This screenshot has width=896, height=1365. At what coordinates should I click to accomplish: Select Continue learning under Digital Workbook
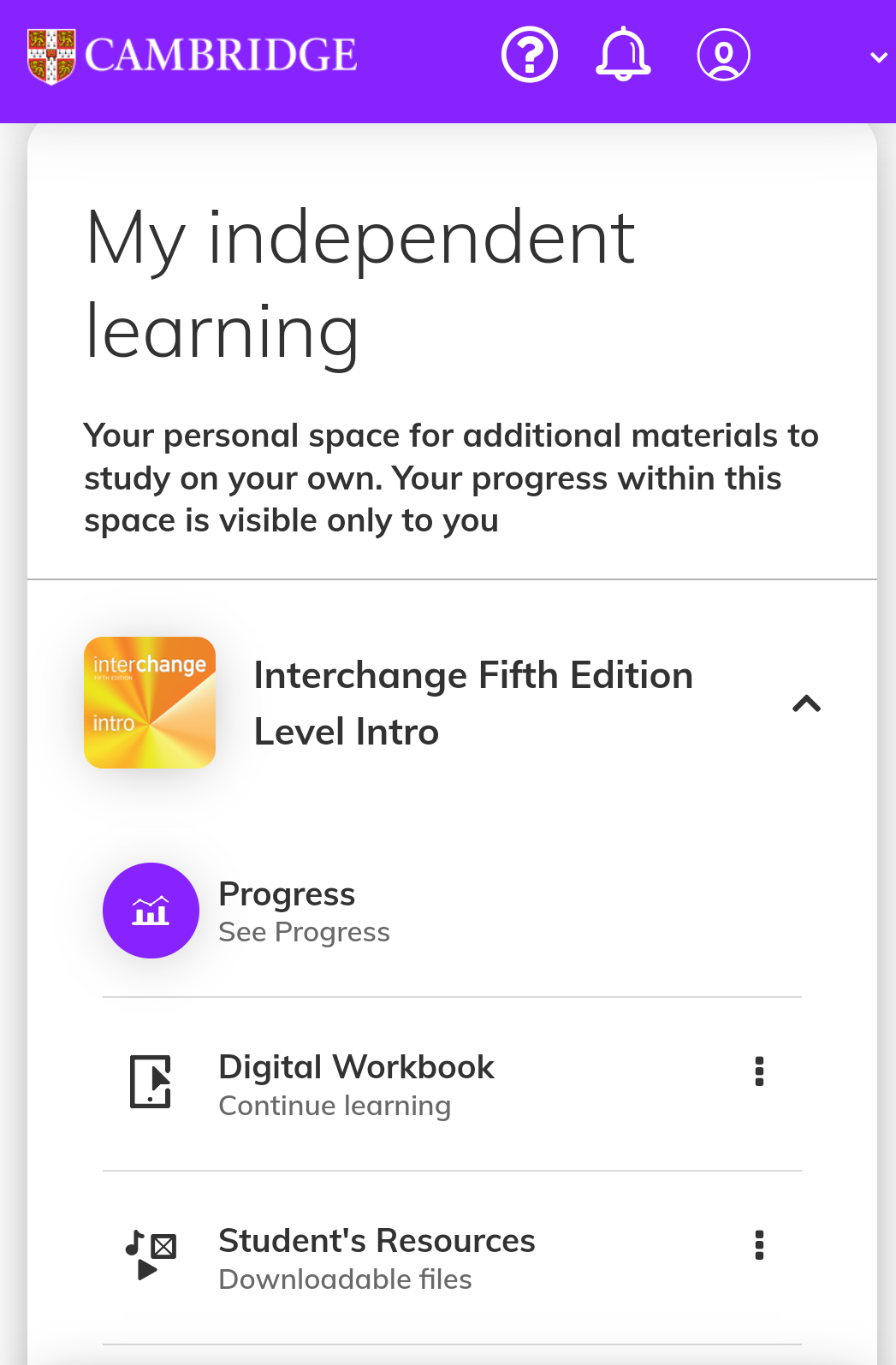point(335,1106)
